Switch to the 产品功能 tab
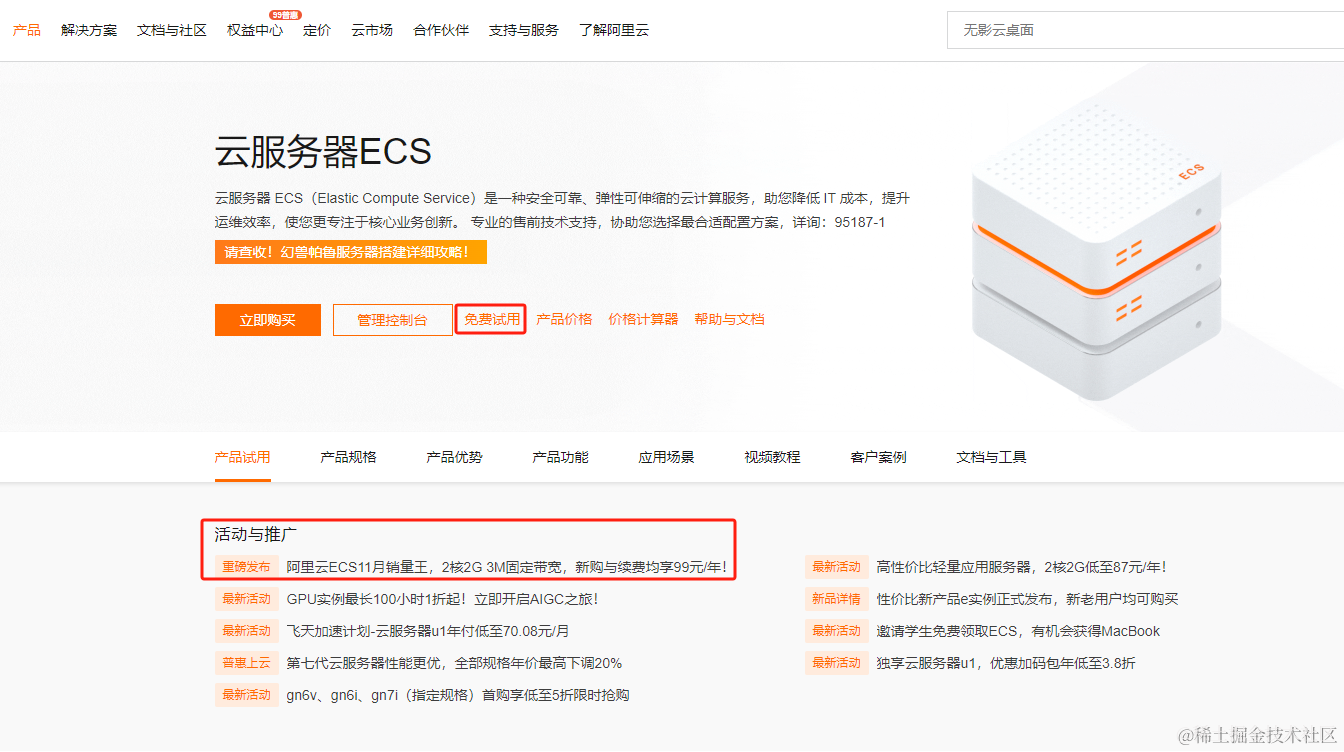The image size is (1344, 752). pyautogui.click(x=560, y=457)
